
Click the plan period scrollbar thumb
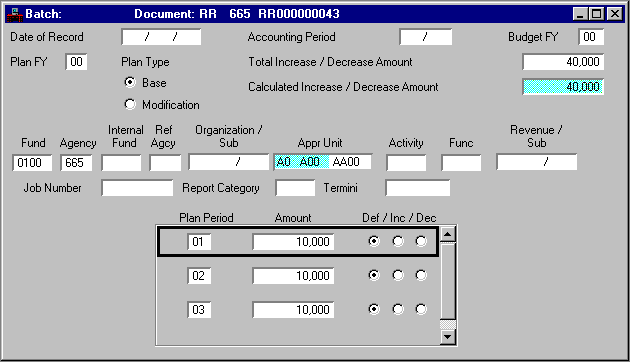[448, 280]
